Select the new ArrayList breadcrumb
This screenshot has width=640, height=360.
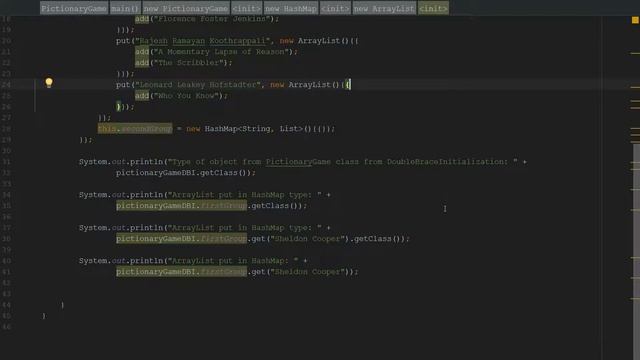tap(384, 8)
